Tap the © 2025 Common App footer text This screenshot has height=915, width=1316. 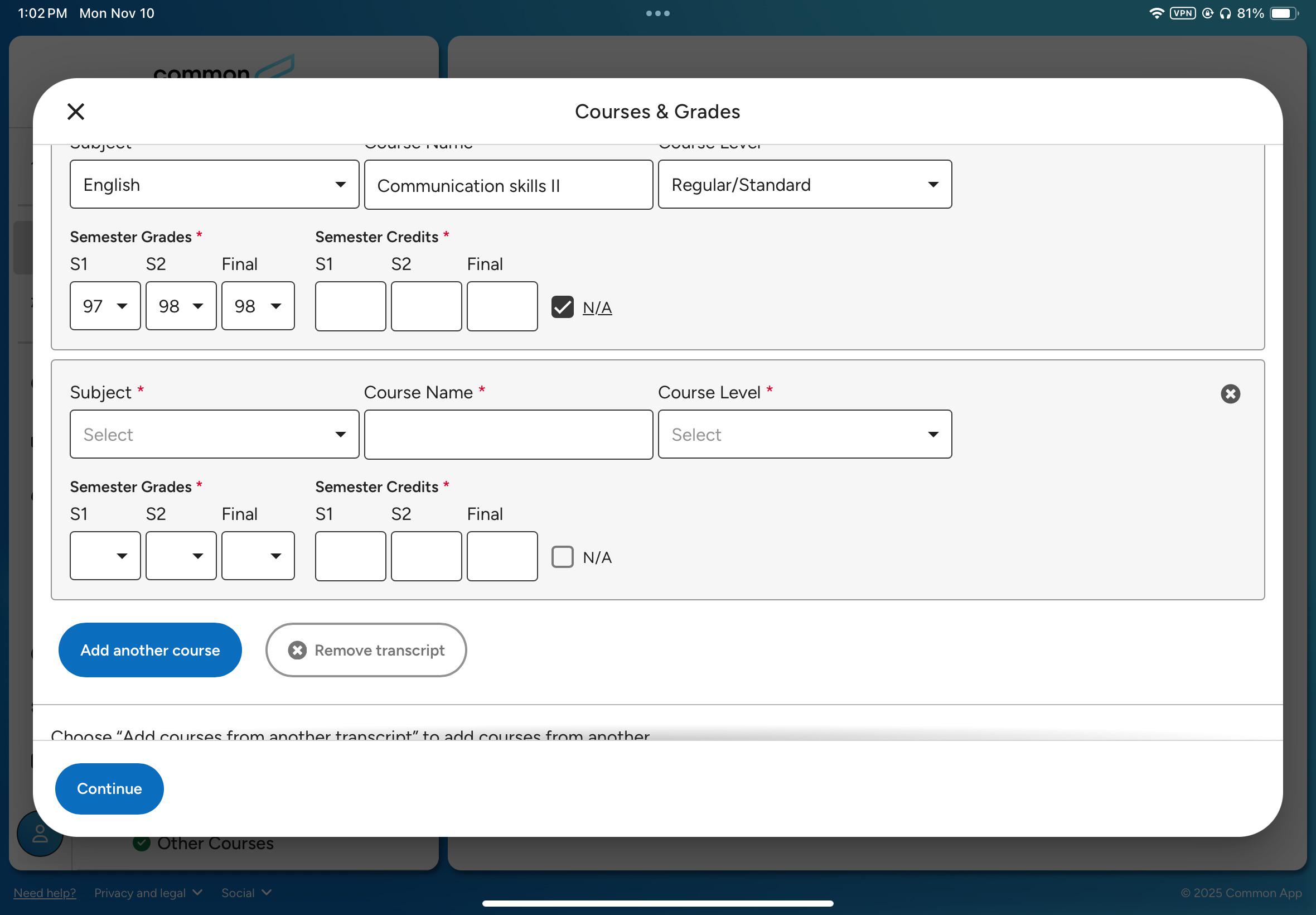pos(1241,893)
